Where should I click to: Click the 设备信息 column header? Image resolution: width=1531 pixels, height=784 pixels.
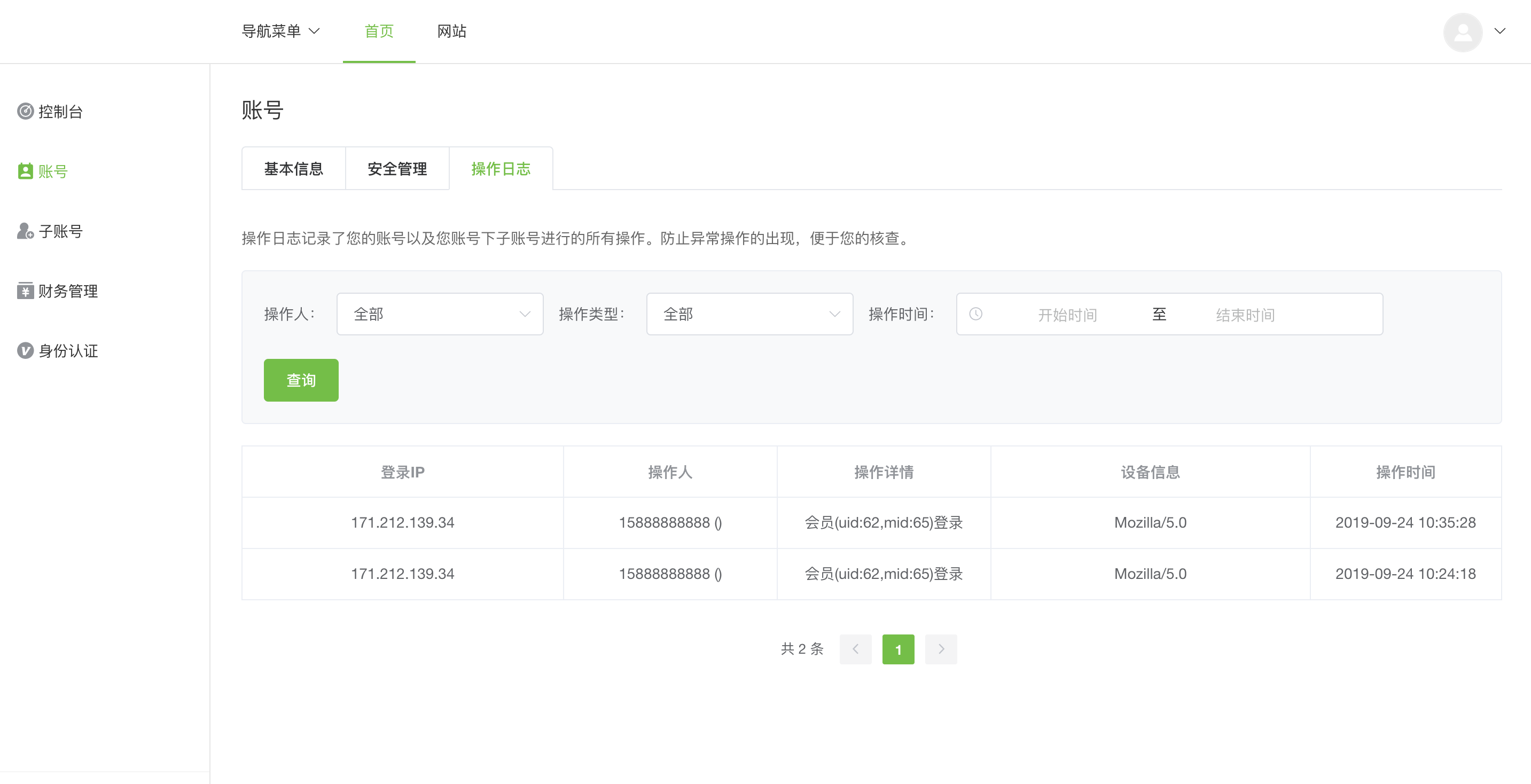click(x=1150, y=472)
